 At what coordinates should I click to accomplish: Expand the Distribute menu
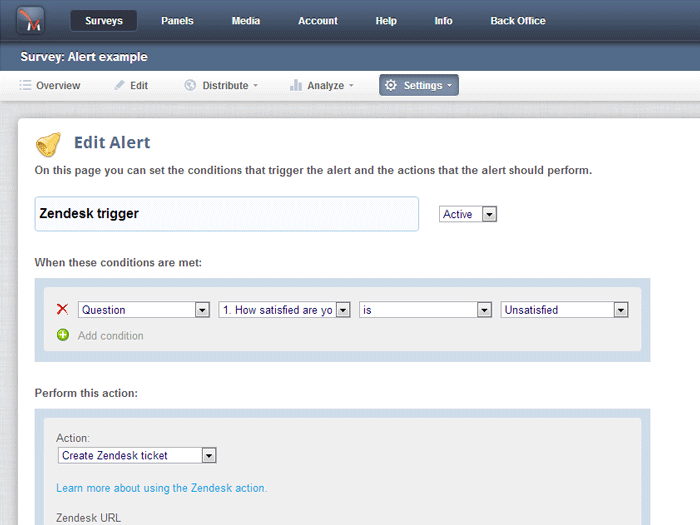(x=221, y=86)
